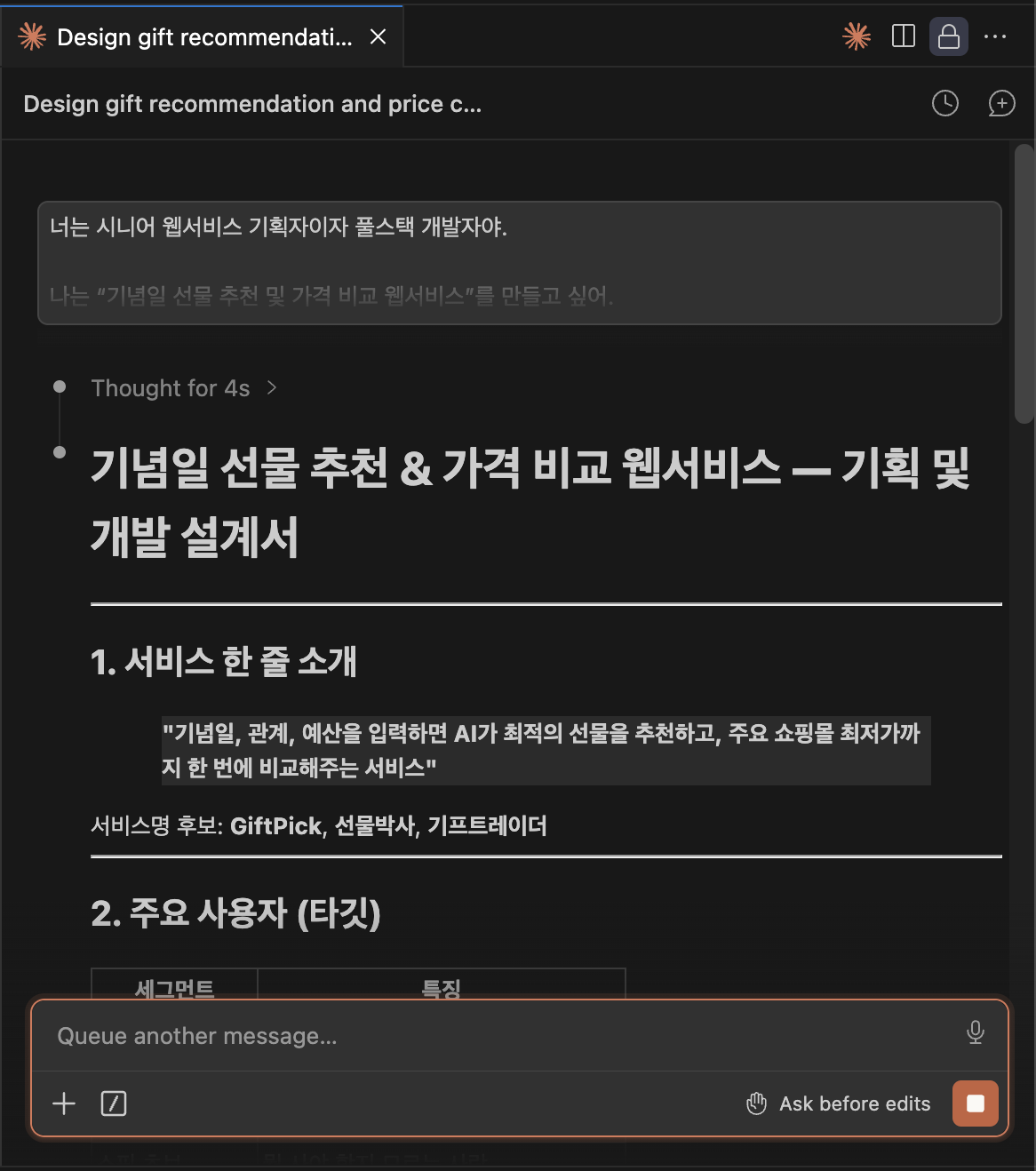Viewport: 1036px width, 1171px height.
Task: Open the three-dot more actions menu
Action: tap(995, 36)
